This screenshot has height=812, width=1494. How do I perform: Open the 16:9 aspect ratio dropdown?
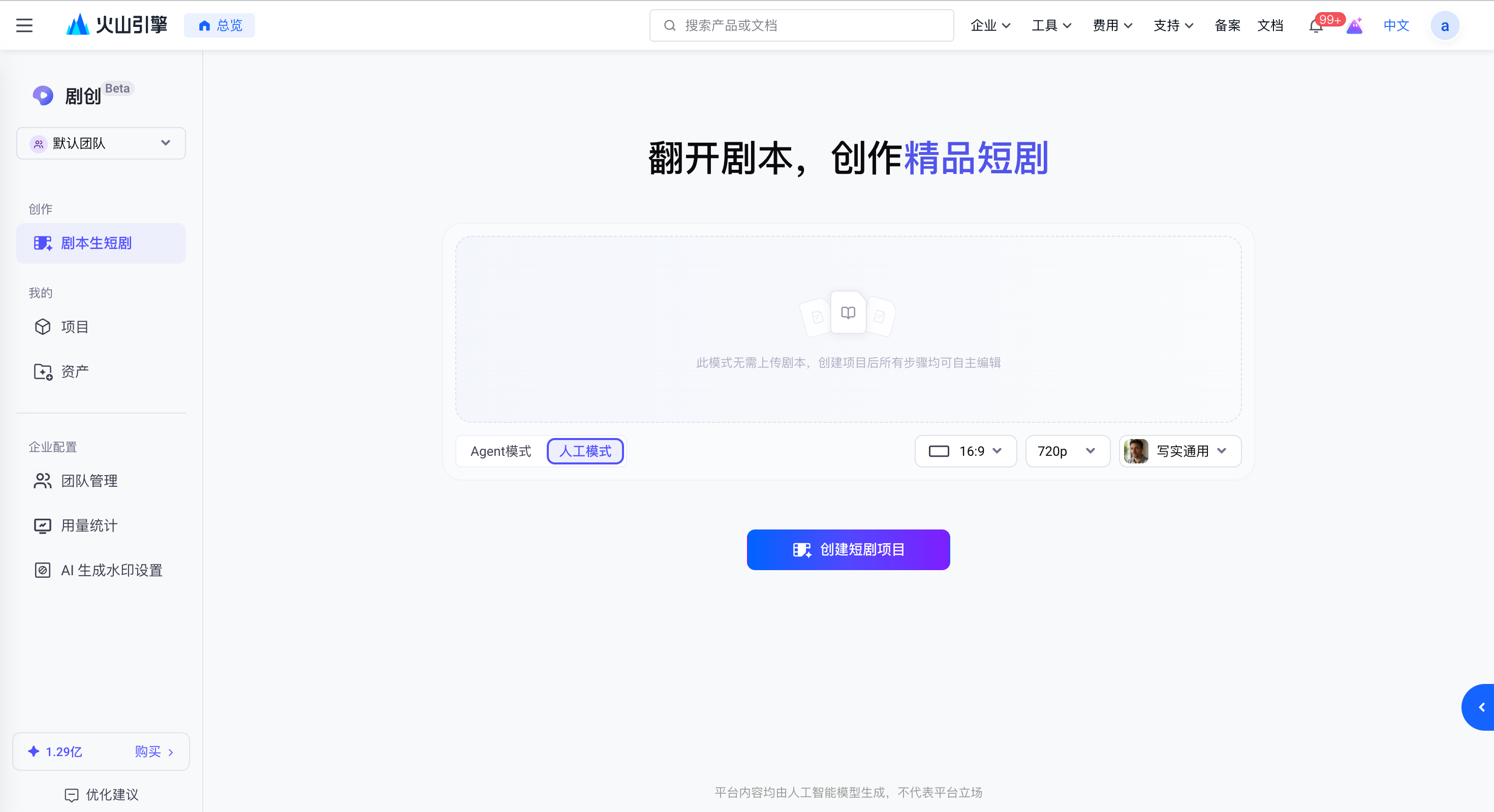966,451
